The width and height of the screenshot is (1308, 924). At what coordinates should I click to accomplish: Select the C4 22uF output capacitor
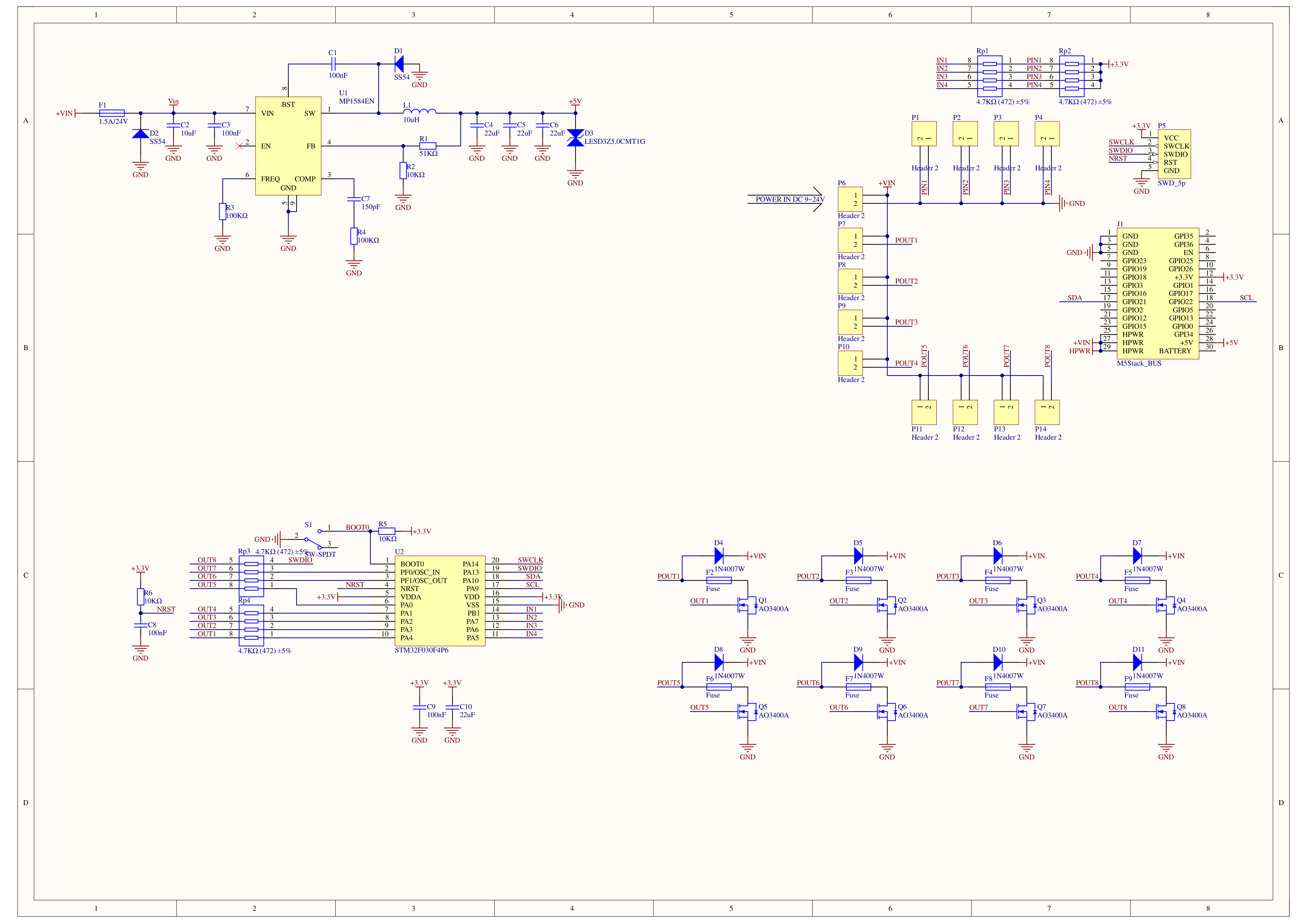pyautogui.click(x=477, y=125)
